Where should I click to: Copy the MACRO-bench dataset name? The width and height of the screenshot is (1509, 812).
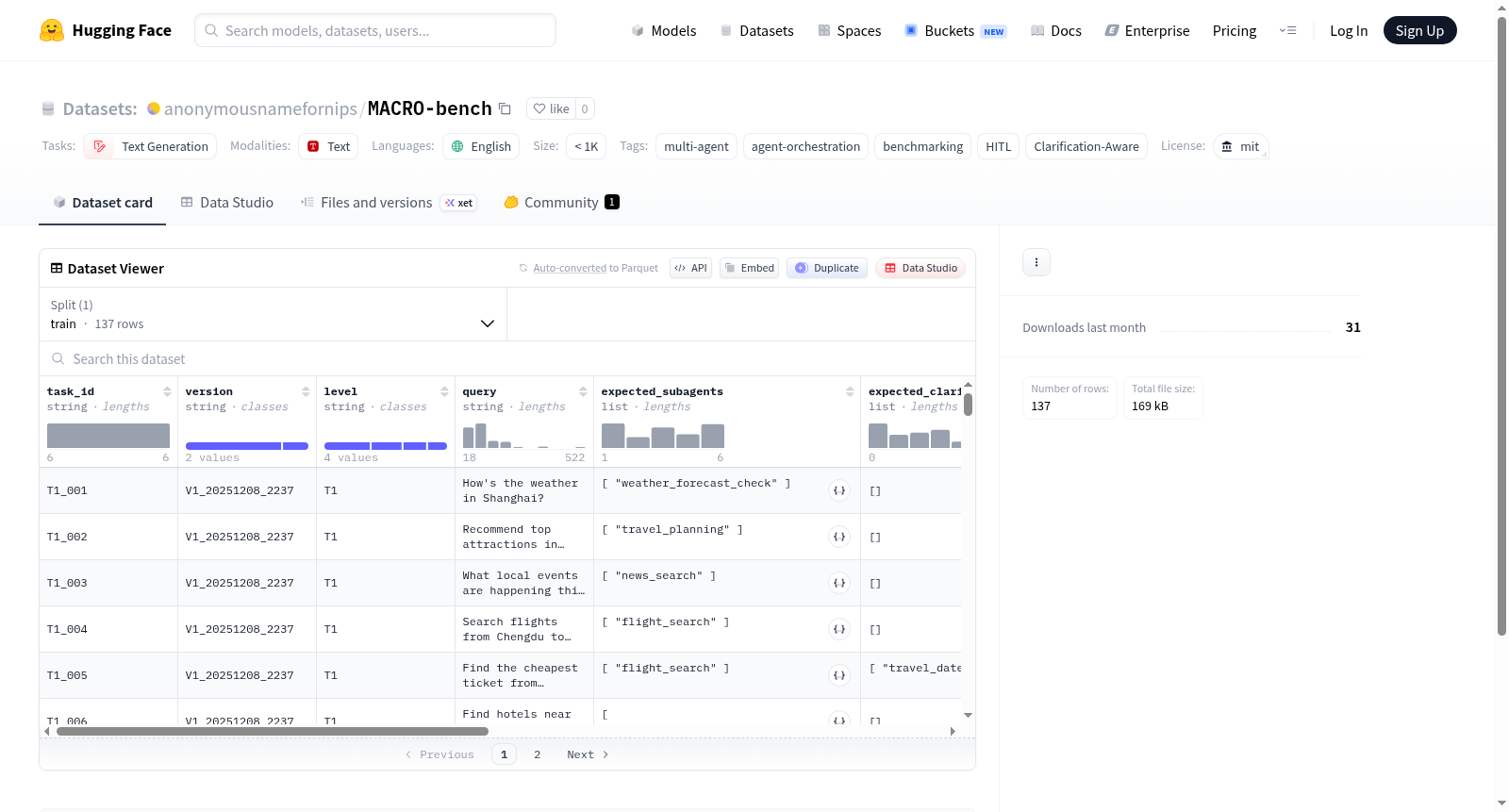tap(505, 108)
